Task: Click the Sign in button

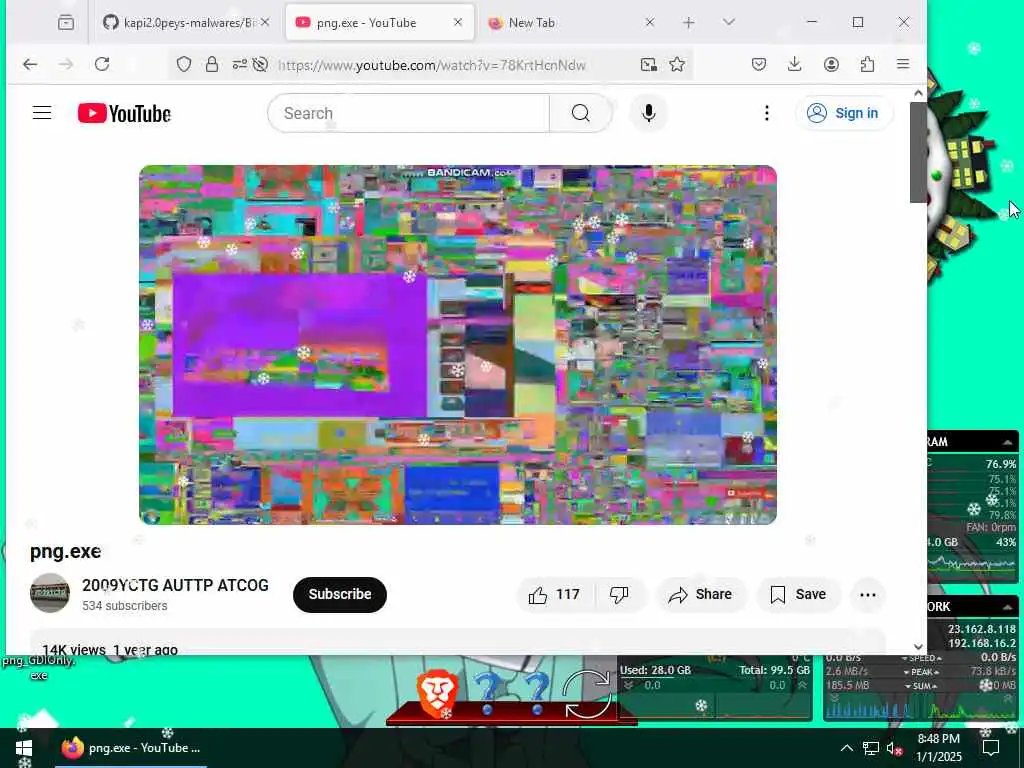Action: [843, 113]
